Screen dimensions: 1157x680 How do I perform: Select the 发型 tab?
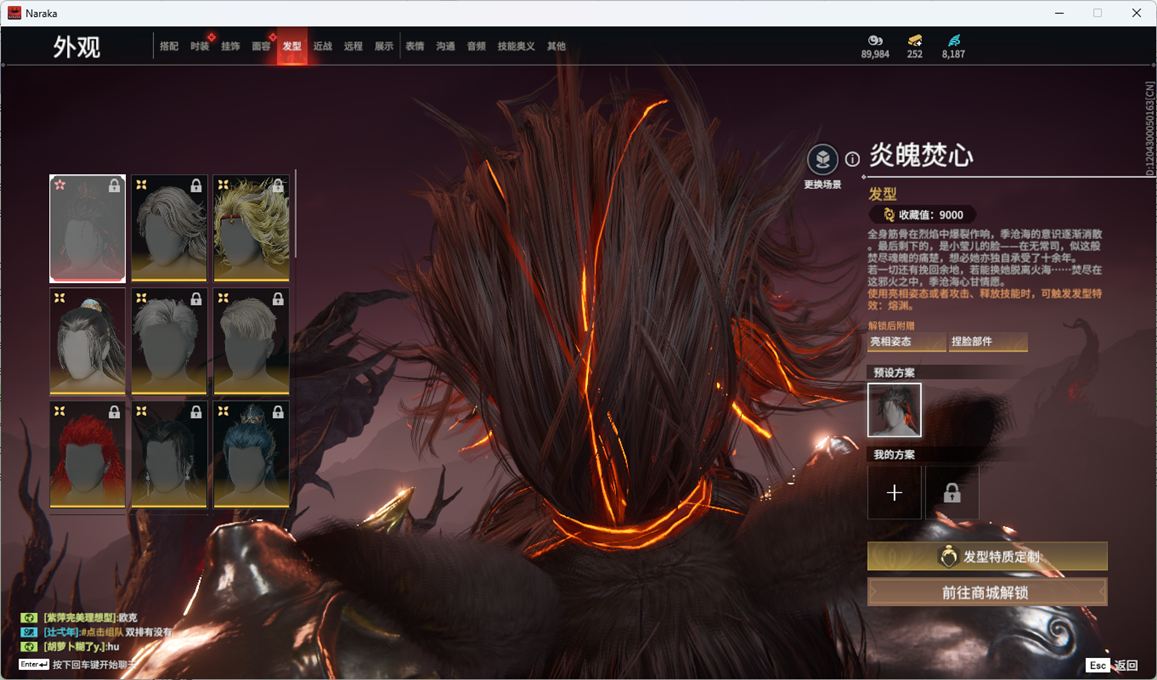click(292, 46)
